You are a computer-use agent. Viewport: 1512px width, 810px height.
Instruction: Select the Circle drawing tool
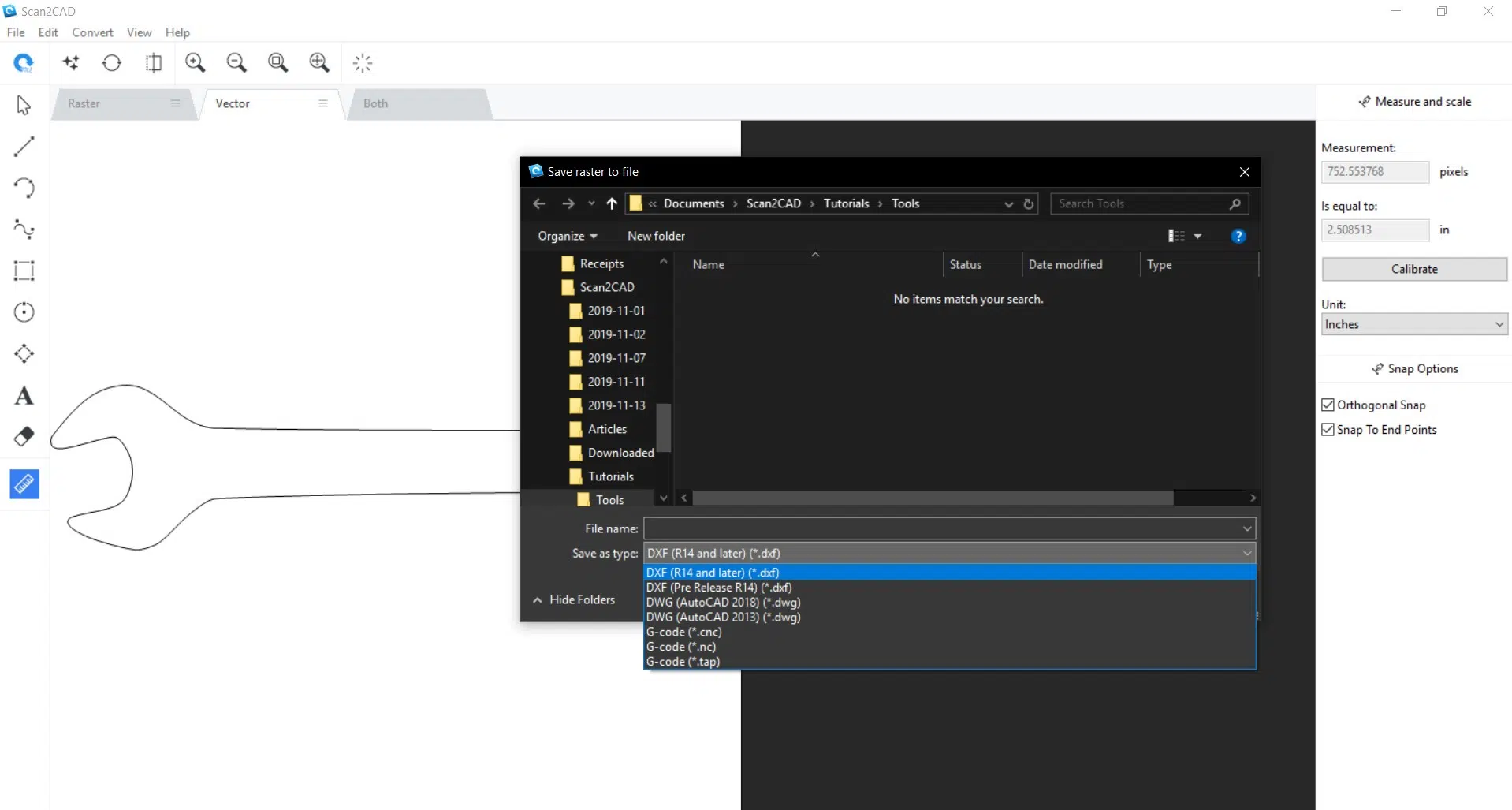pyautogui.click(x=24, y=312)
